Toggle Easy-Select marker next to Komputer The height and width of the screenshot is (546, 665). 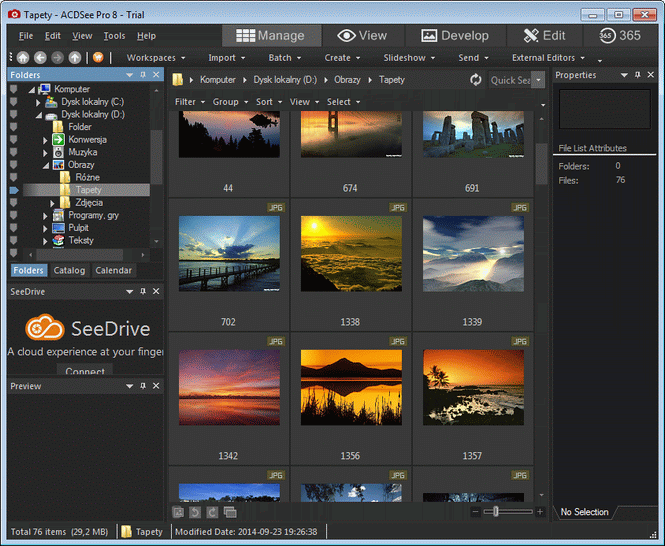coord(14,89)
